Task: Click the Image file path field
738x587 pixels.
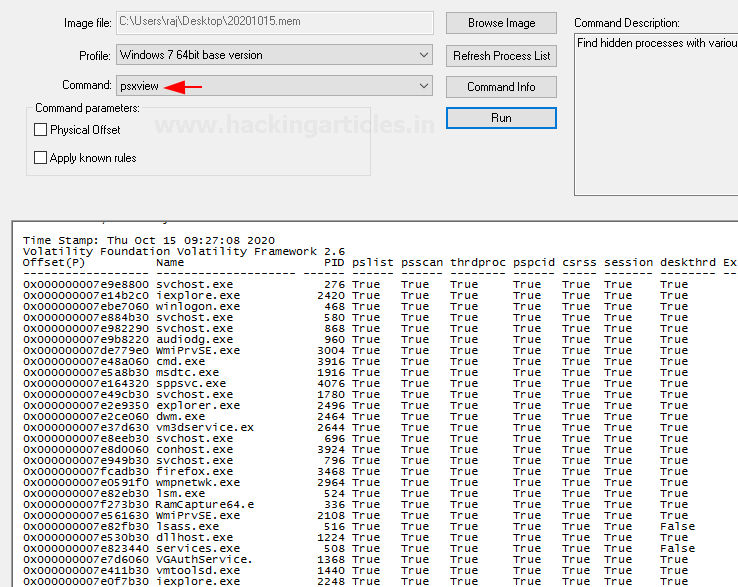Action: [274, 23]
